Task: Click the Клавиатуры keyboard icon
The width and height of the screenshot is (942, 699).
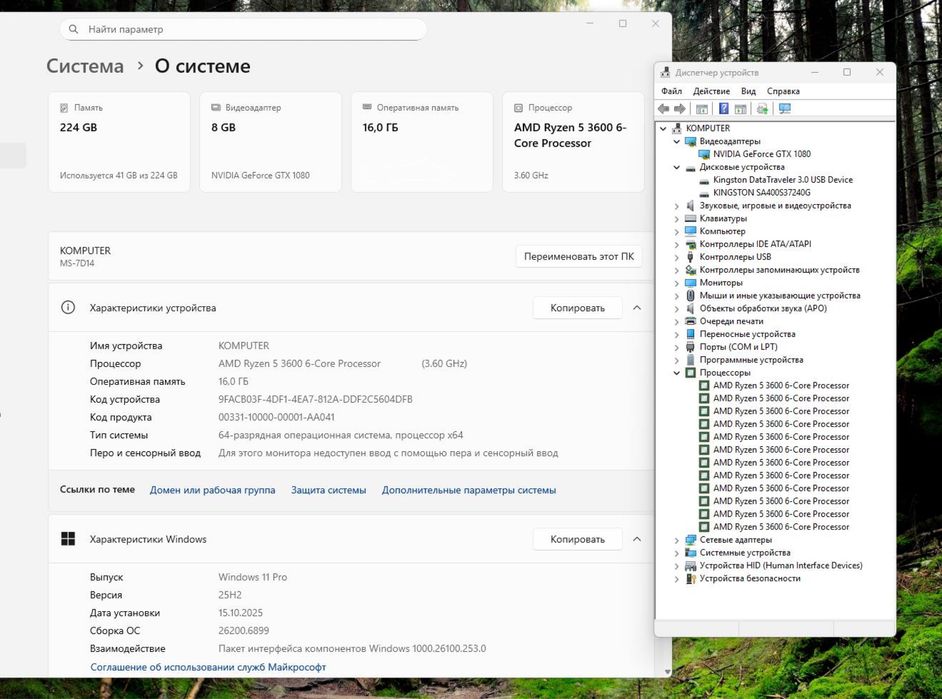Action: pos(690,219)
